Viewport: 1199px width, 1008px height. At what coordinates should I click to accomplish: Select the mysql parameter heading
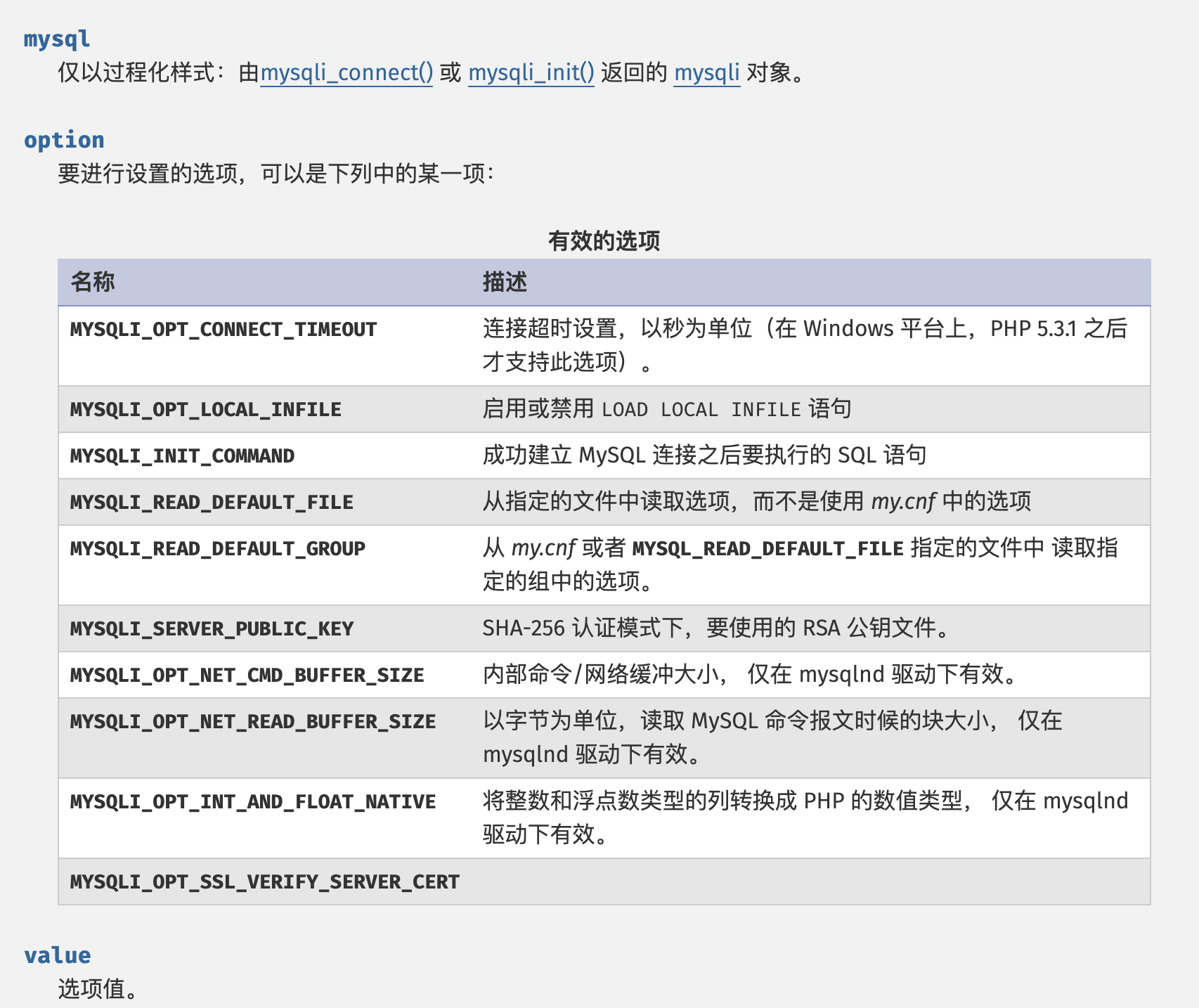(57, 39)
